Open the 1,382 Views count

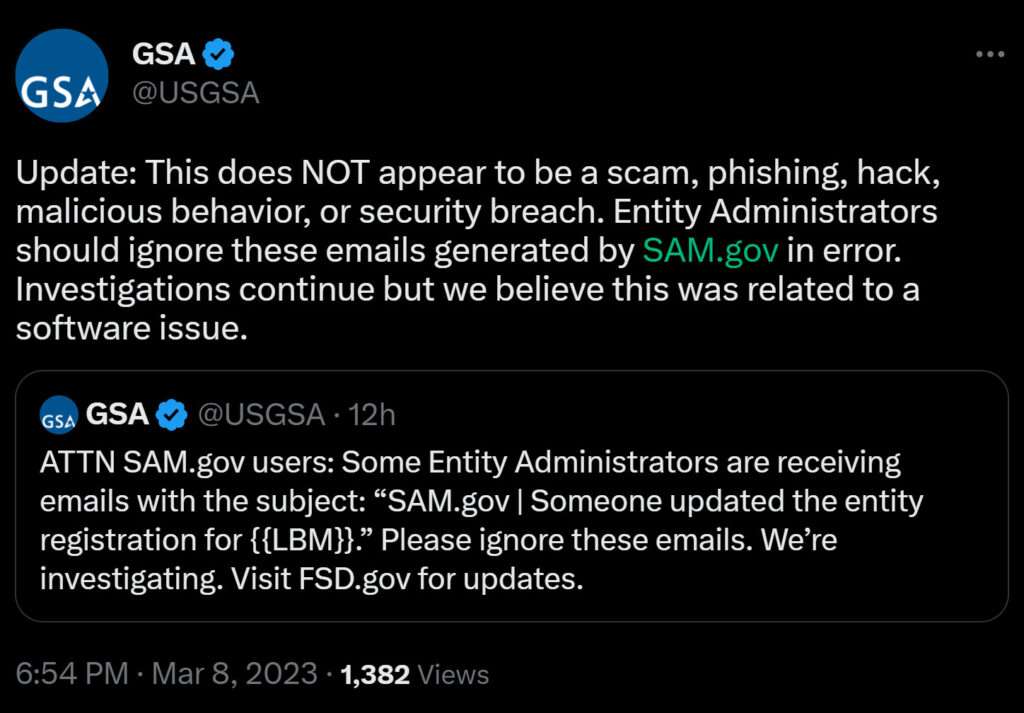click(375, 674)
